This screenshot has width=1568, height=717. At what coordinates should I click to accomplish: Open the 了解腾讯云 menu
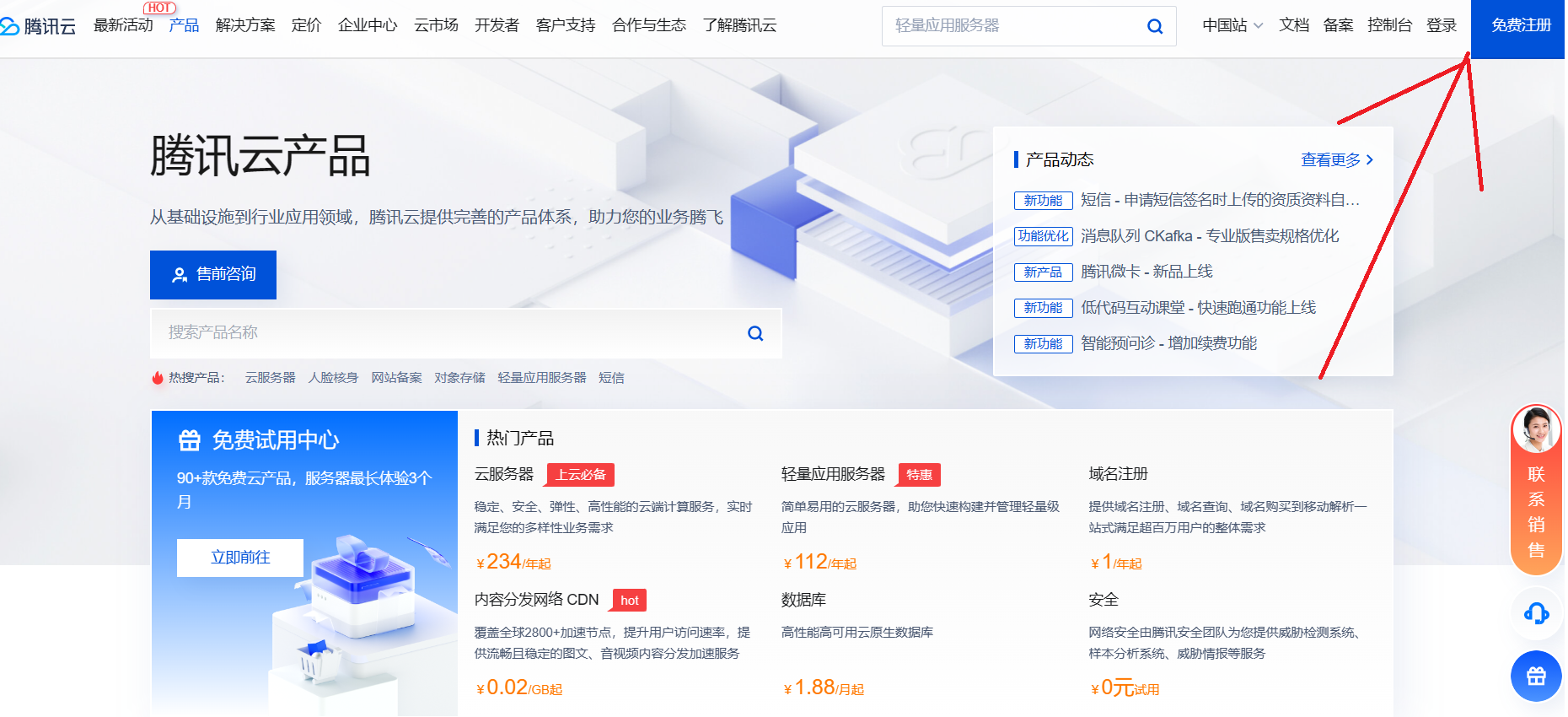pyautogui.click(x=739, y=25)
